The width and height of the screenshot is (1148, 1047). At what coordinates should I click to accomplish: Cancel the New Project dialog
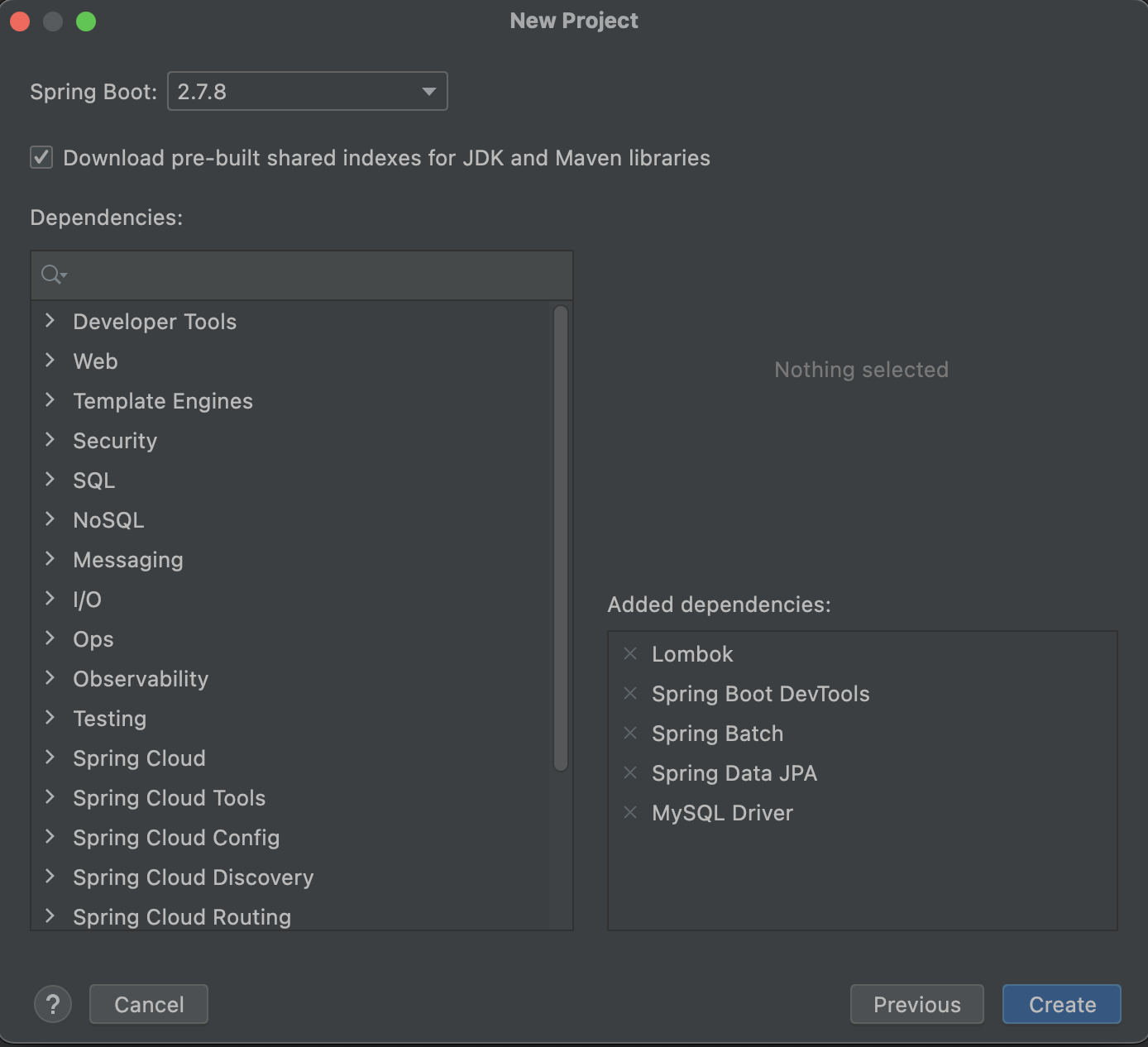(149, 1004)
